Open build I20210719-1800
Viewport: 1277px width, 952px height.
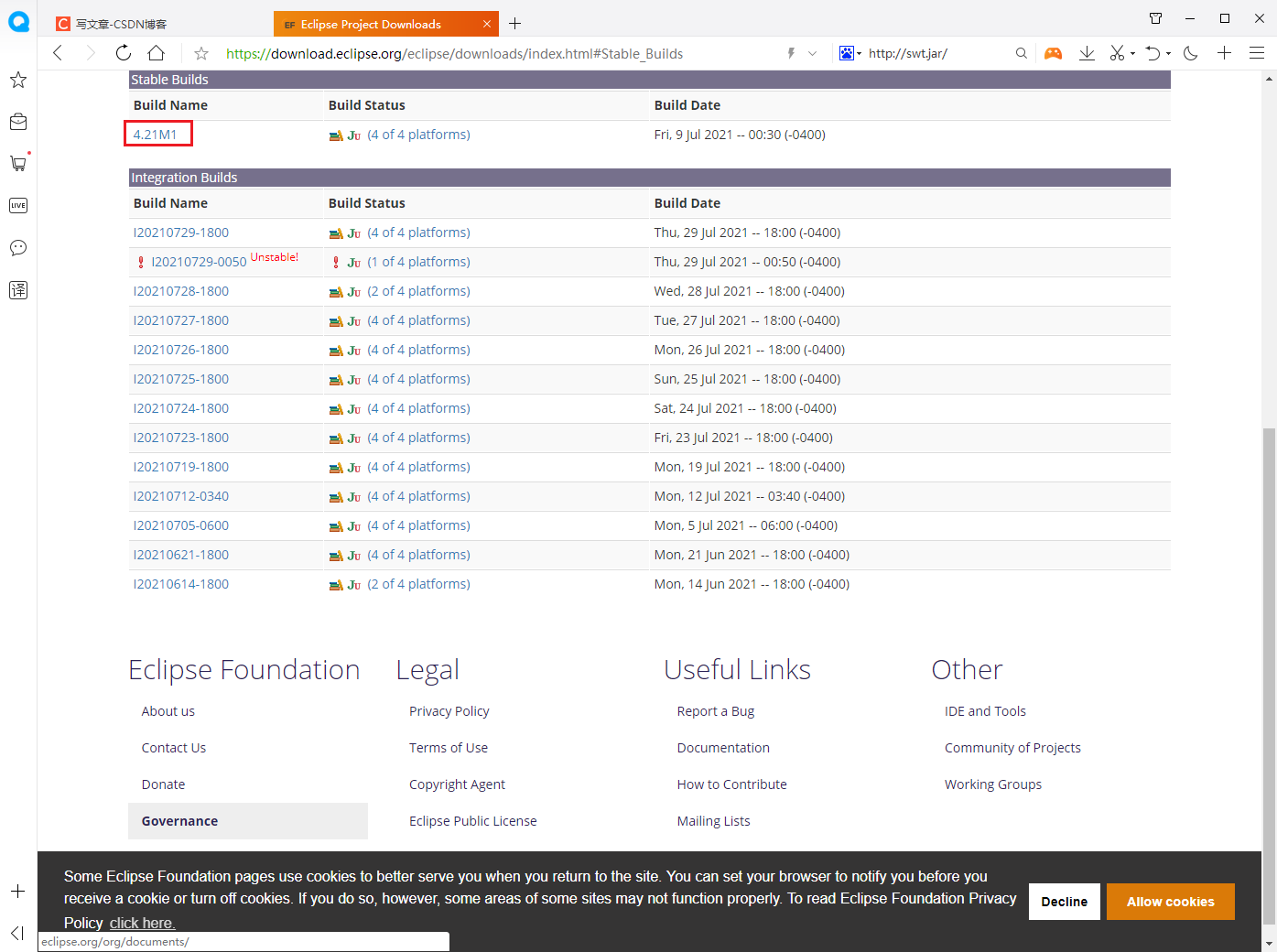(181, 467)
